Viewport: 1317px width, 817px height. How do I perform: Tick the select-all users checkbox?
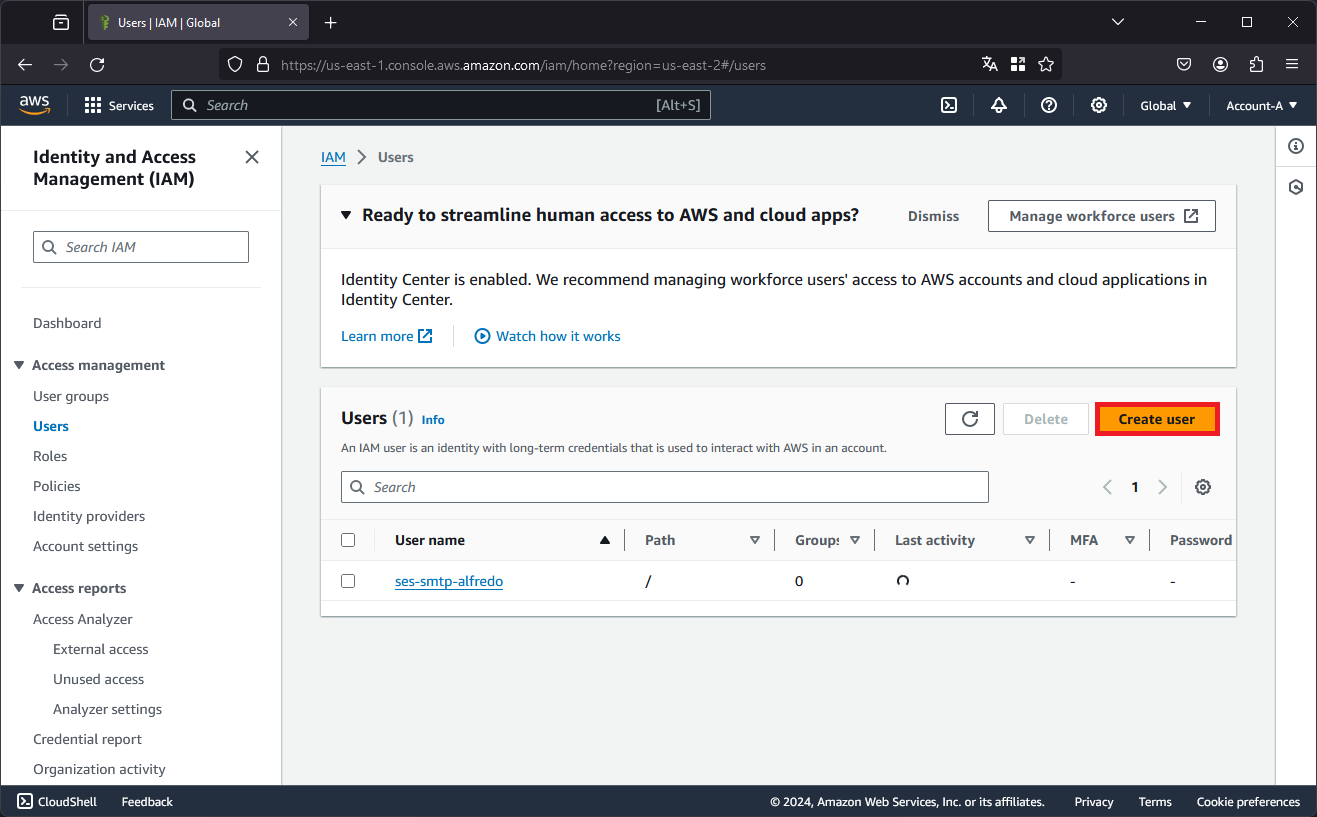coord(348,540)
